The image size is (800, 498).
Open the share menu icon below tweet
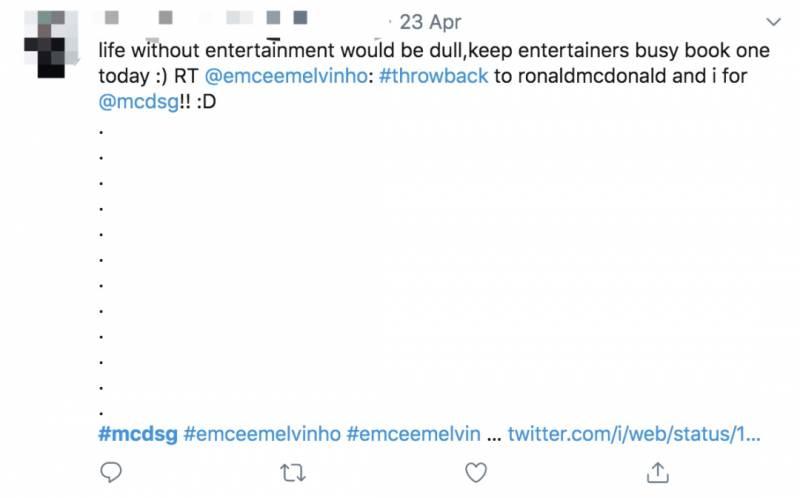(x=659, y=470)
